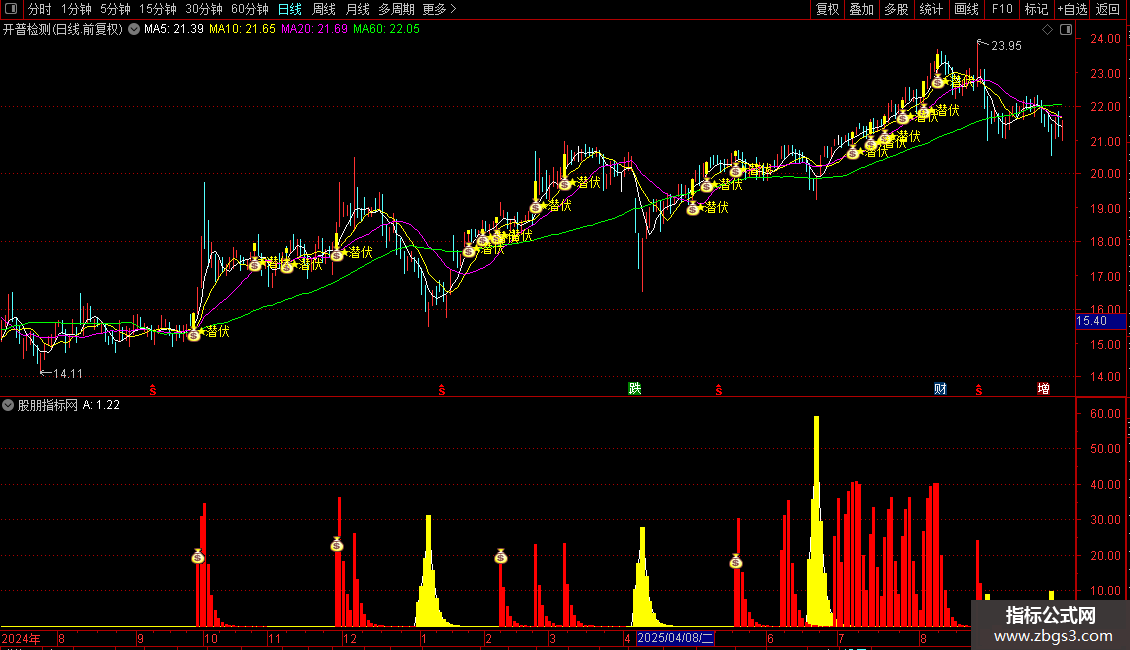
Task: Select the 5分钟 period tab
Action: (115, 9)
